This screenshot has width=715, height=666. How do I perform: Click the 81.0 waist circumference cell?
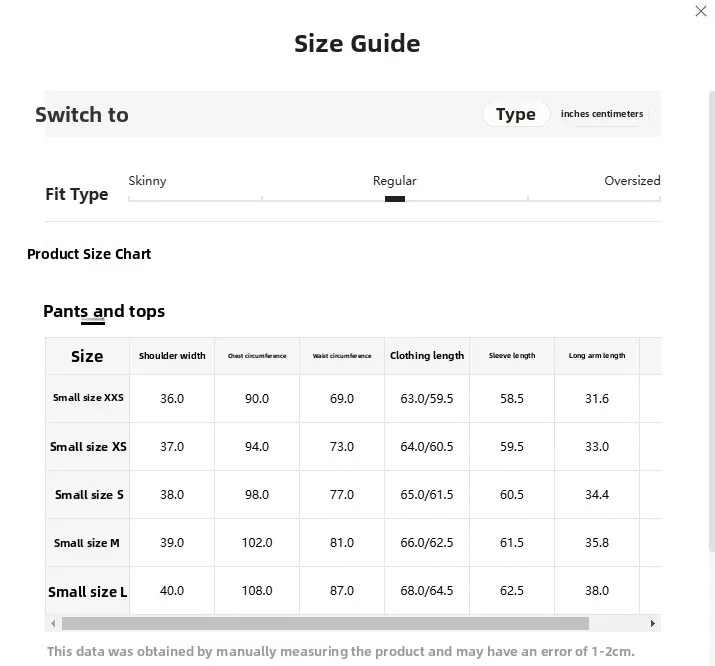pyautogui.click(x=342, y=543)
